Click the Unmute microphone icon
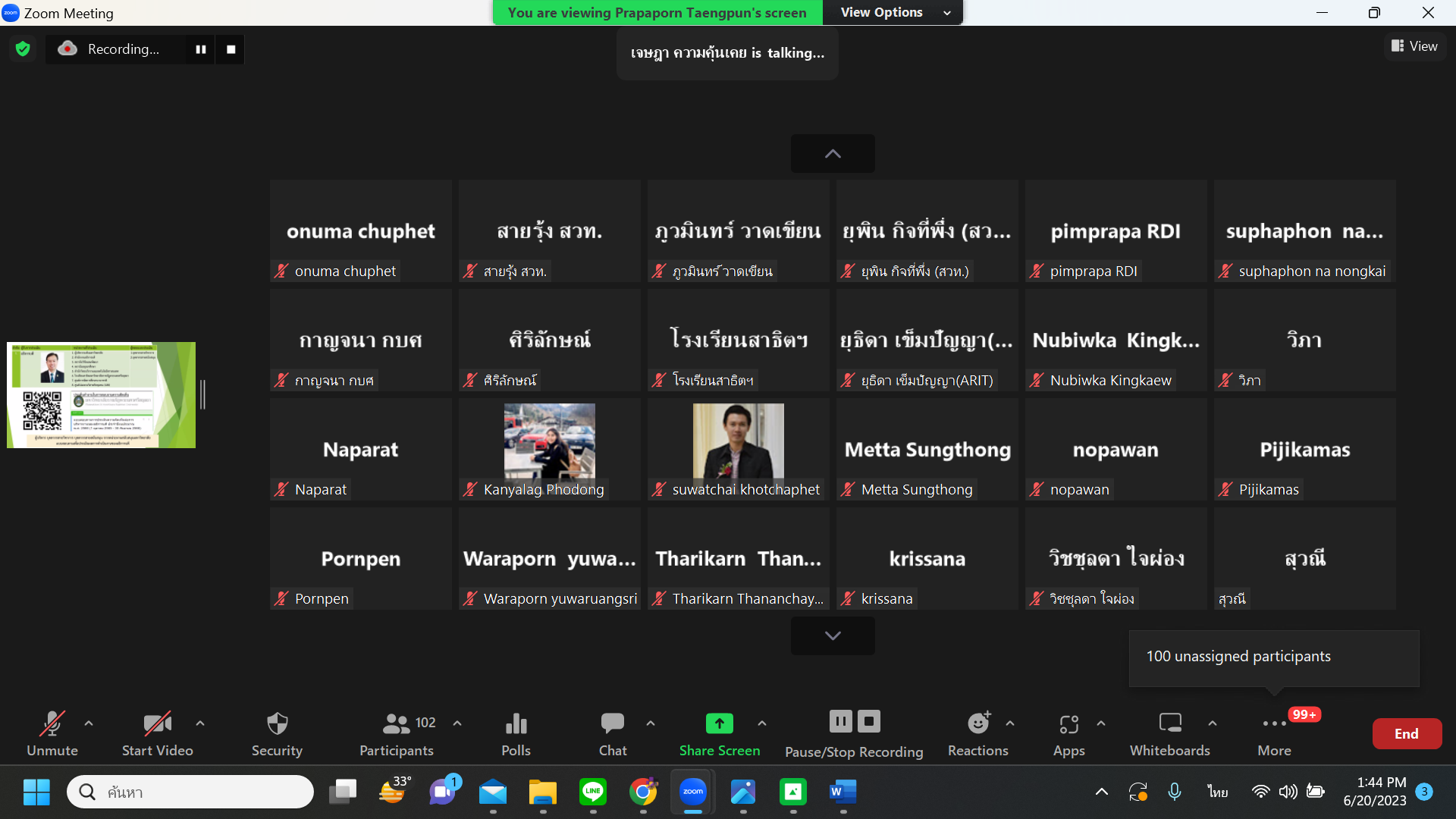 click(x=52, y=724)
